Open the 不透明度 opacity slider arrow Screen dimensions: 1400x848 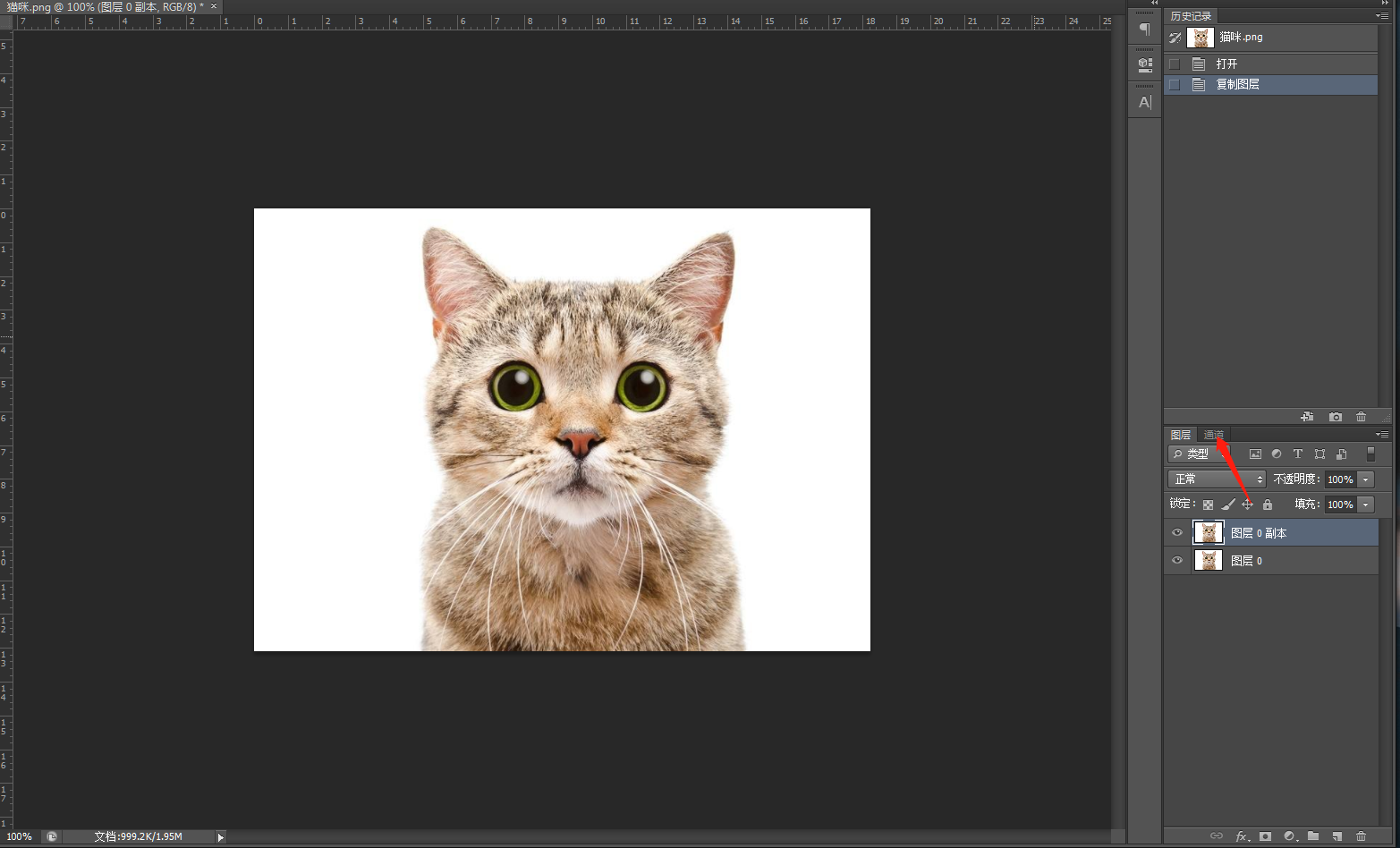click(x=1365, y=479)
